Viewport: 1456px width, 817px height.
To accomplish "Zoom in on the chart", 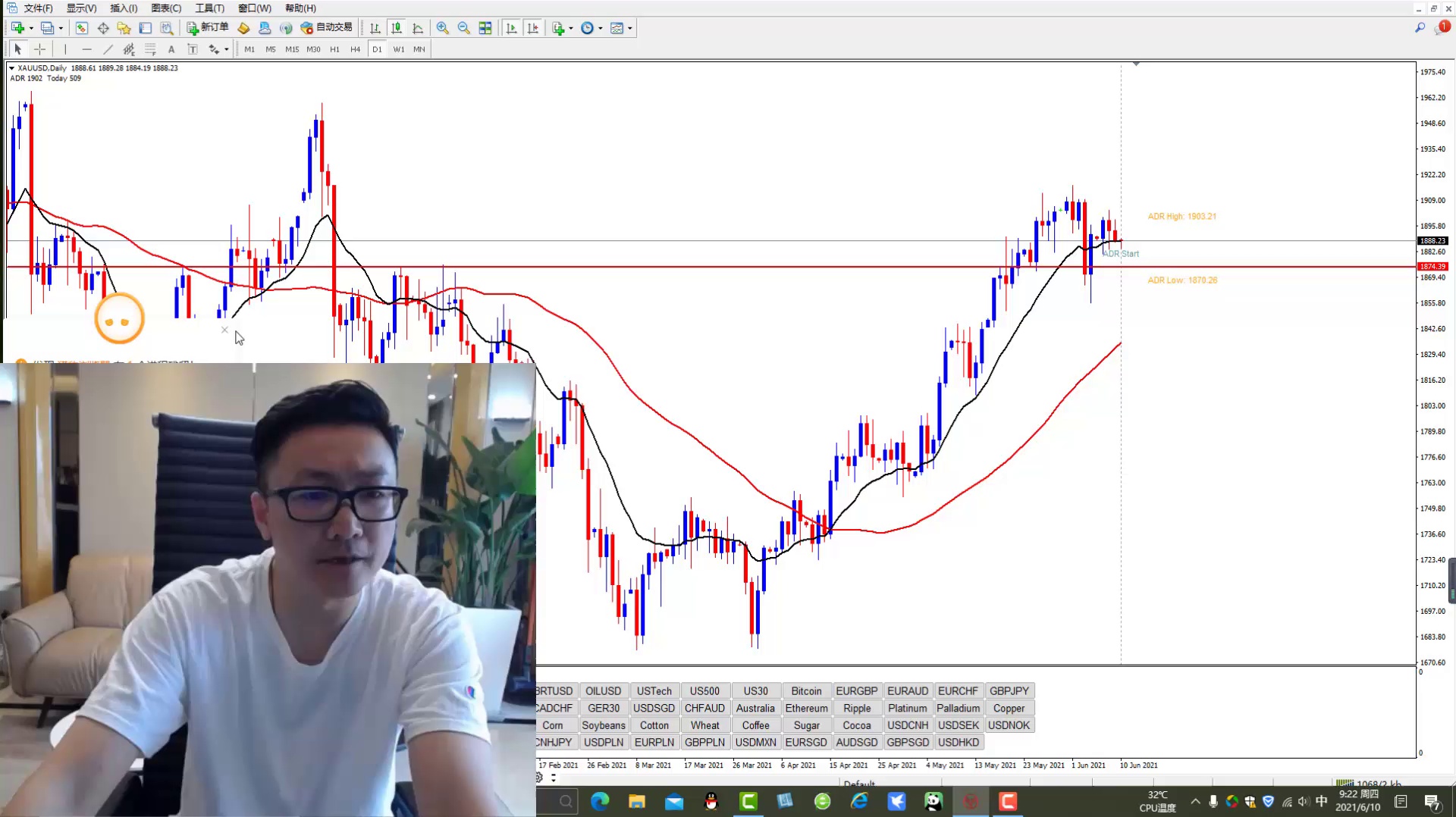I will [443, 28].
